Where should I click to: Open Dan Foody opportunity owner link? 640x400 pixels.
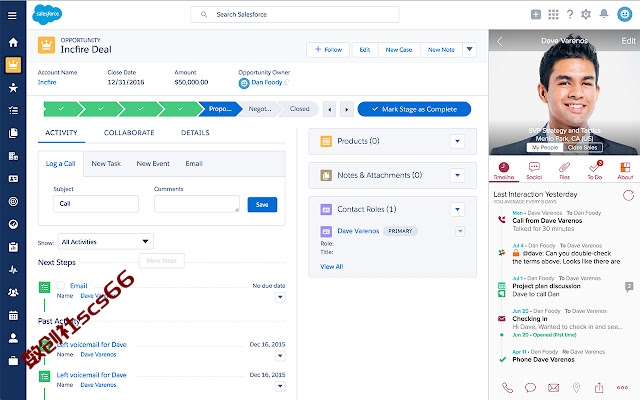point(267,82)
